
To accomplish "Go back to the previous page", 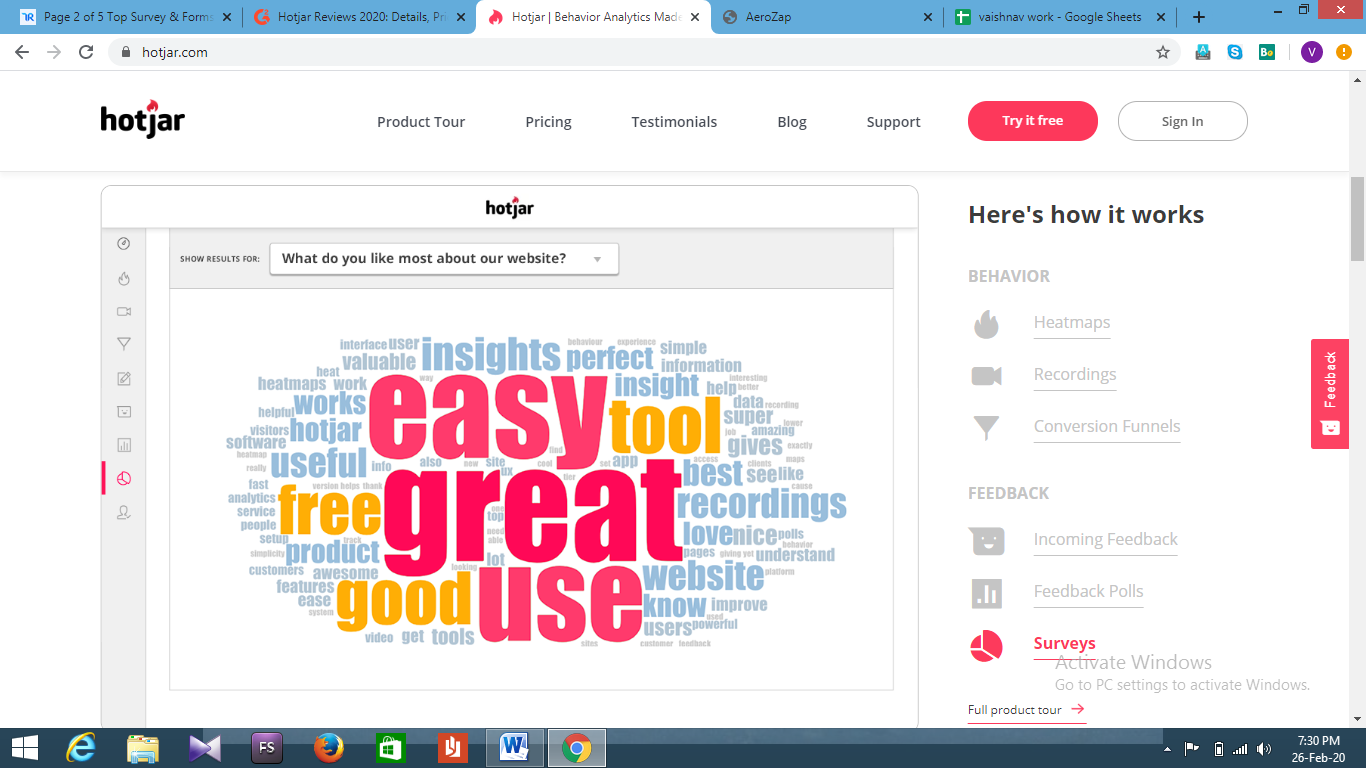I will (x=22, y=52).
